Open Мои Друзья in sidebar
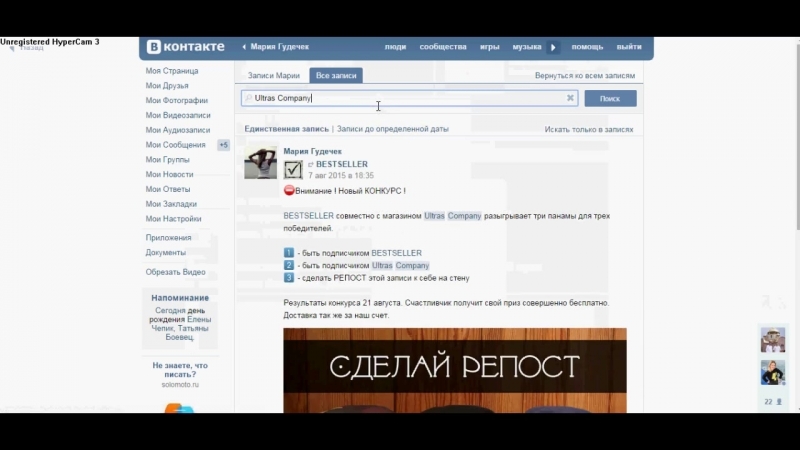The width and height of the screenshot is (800, 450). [x=167, y=86]
